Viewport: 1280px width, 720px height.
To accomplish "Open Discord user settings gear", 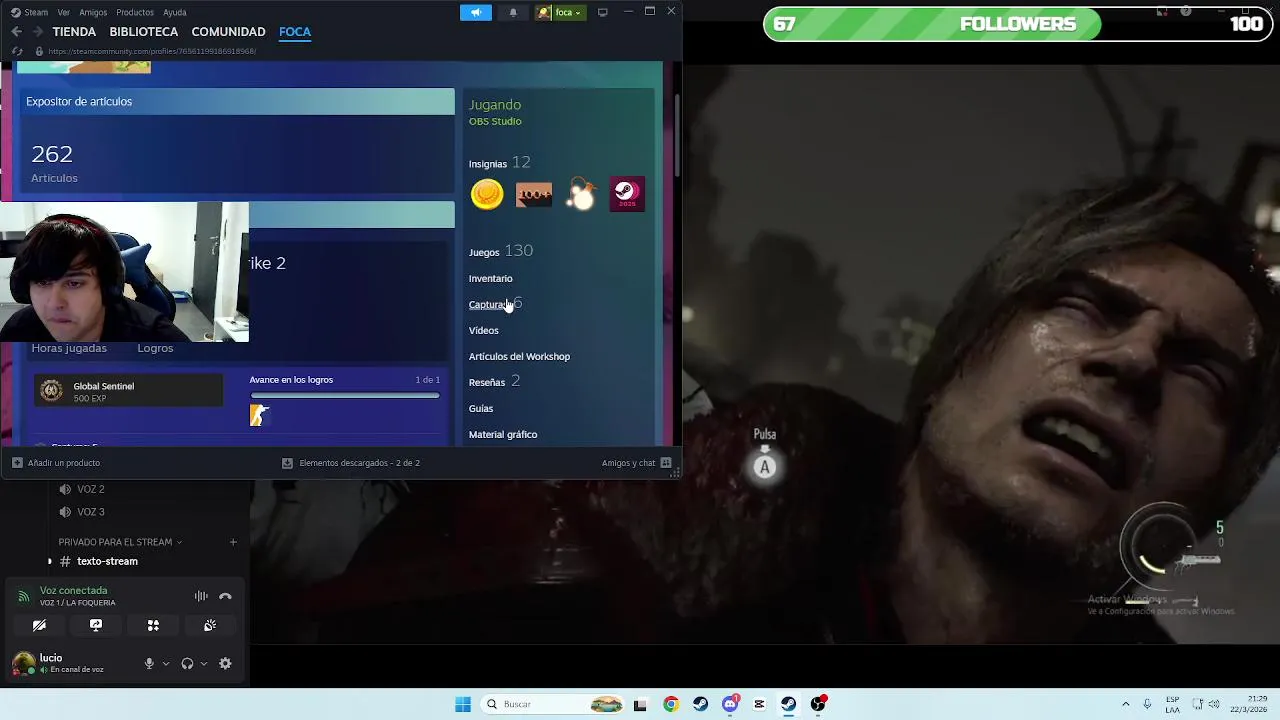I will [225, 663].
